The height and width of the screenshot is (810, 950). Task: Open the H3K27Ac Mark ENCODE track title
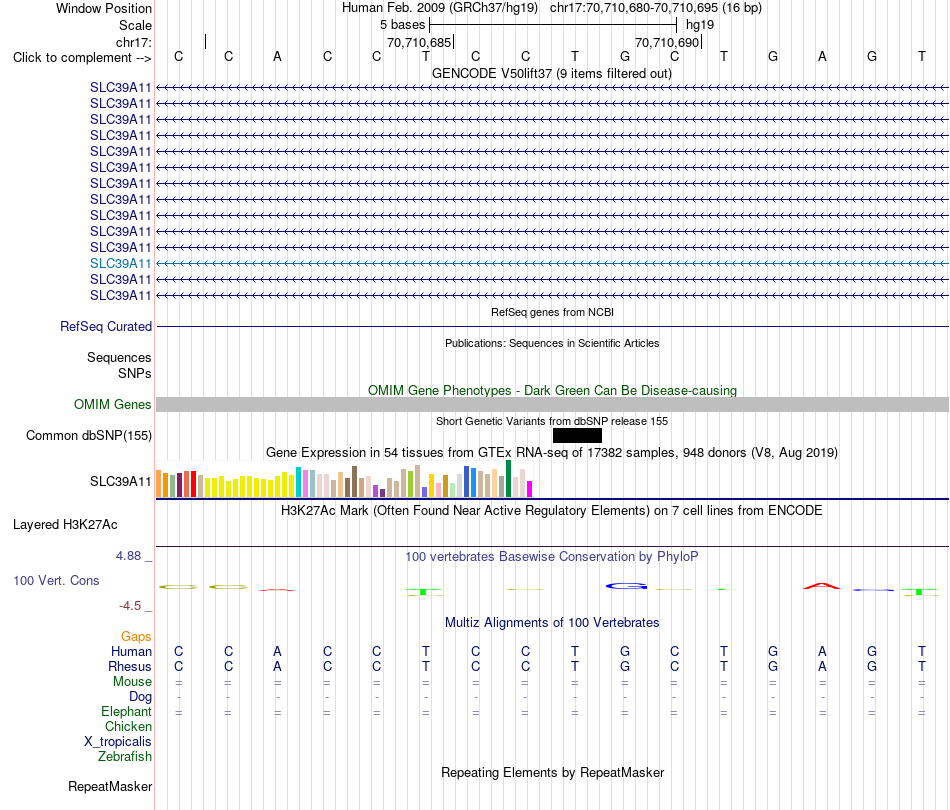click(552, 511)
